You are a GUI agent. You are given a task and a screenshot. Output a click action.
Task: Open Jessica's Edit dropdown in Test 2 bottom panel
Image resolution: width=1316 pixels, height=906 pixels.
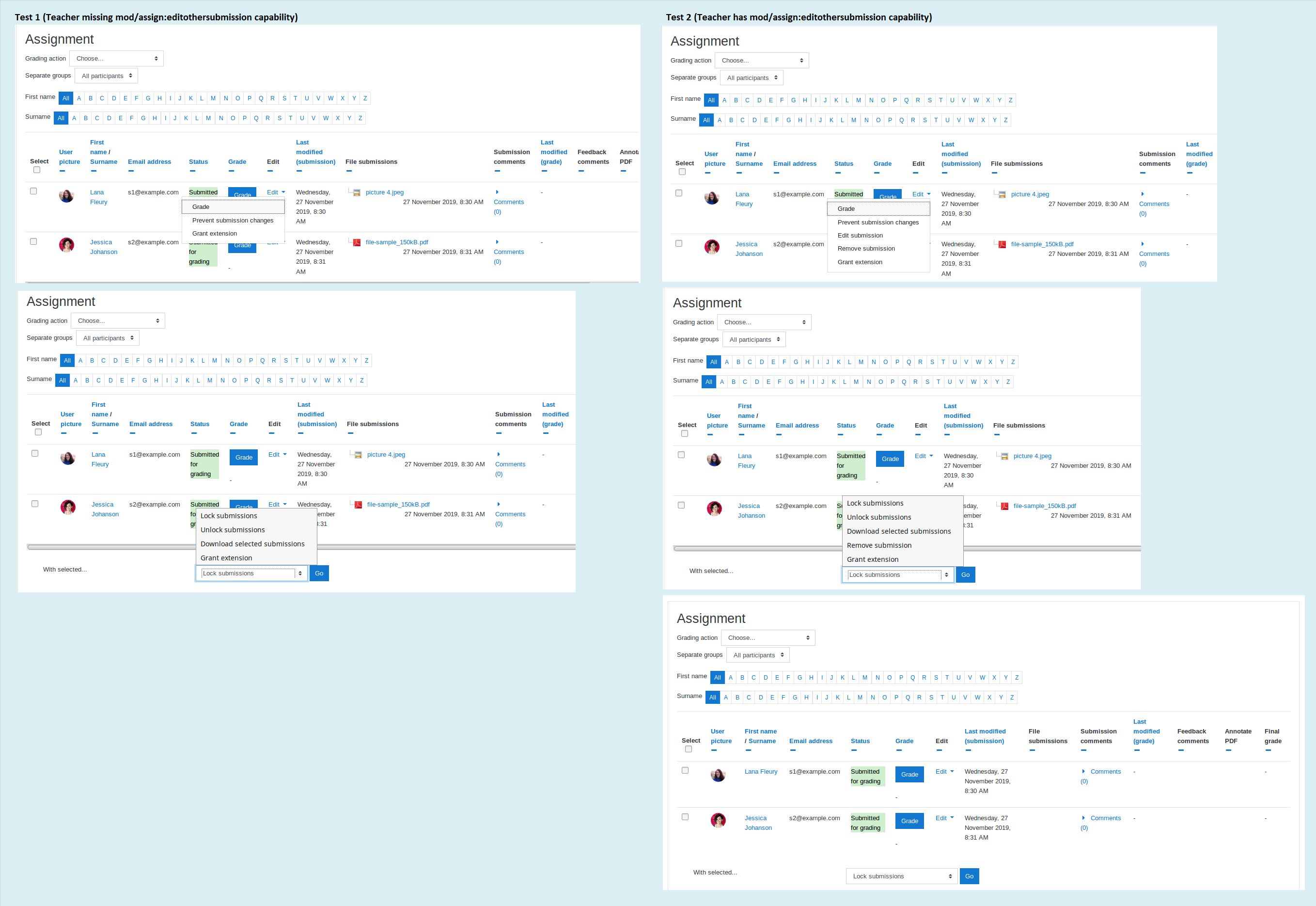(945, 818)
